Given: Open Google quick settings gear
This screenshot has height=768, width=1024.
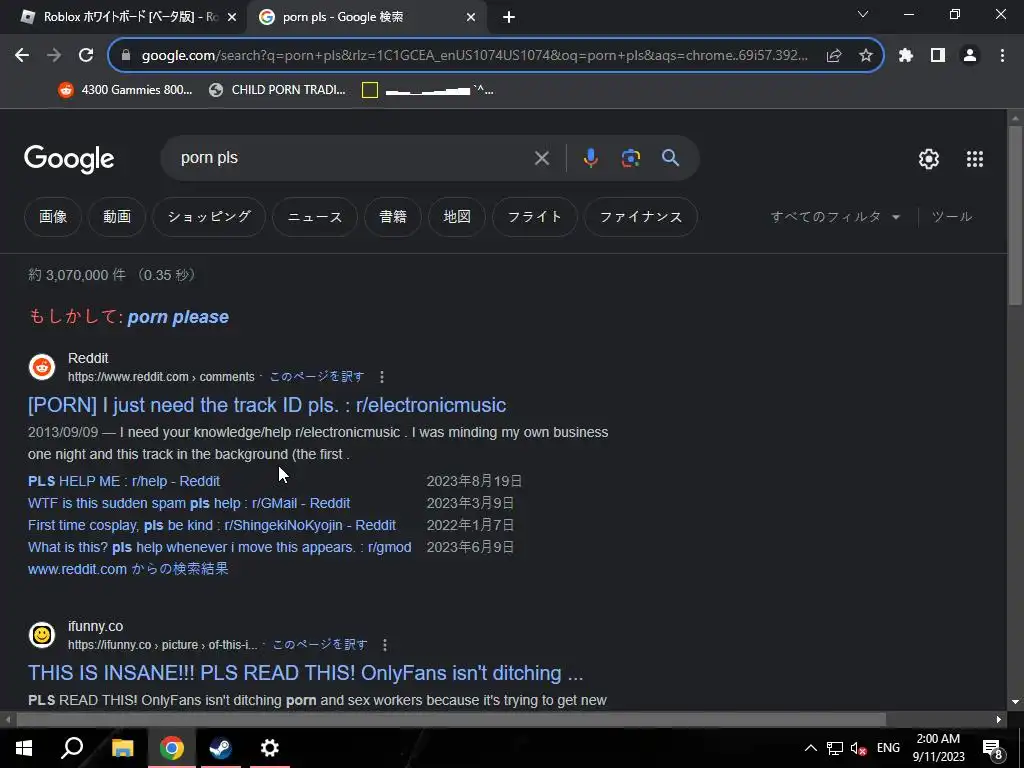Looking at the screenshot, I should pyautogui.click(x=929, y=159).
